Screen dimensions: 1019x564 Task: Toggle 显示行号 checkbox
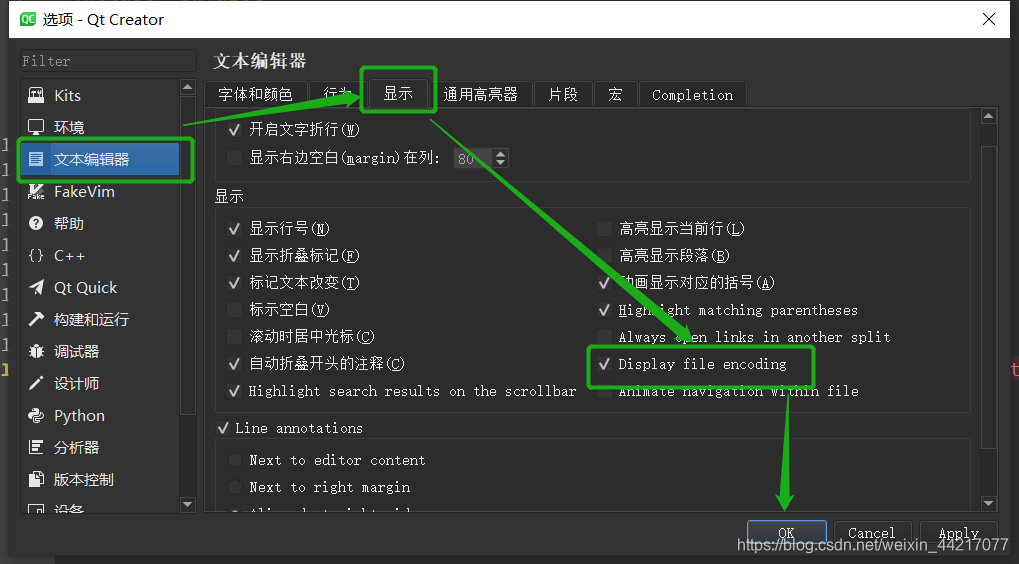[x=235, y=229]
